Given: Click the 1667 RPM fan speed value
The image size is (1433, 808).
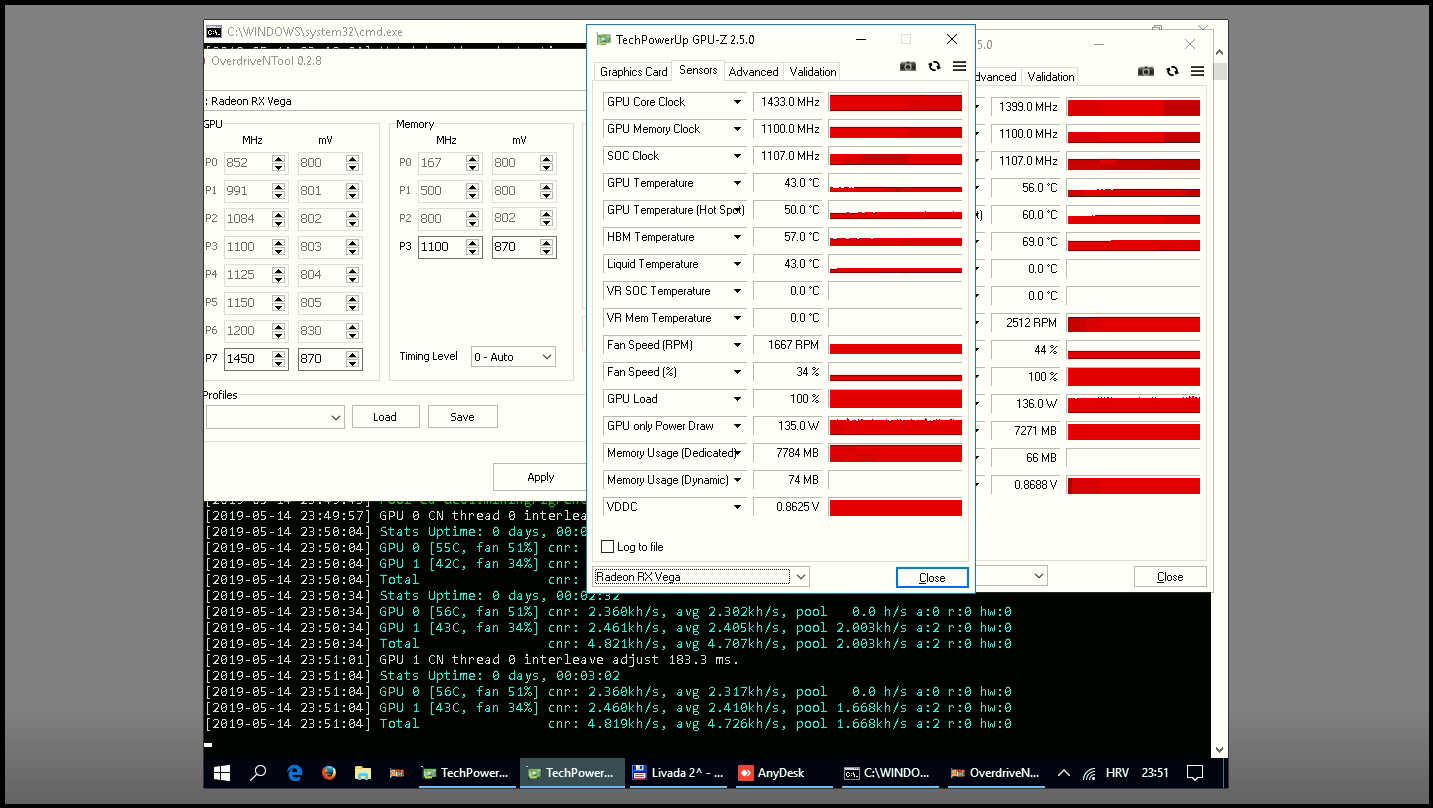Looking at the screenshot, I should tap(787, 345).
